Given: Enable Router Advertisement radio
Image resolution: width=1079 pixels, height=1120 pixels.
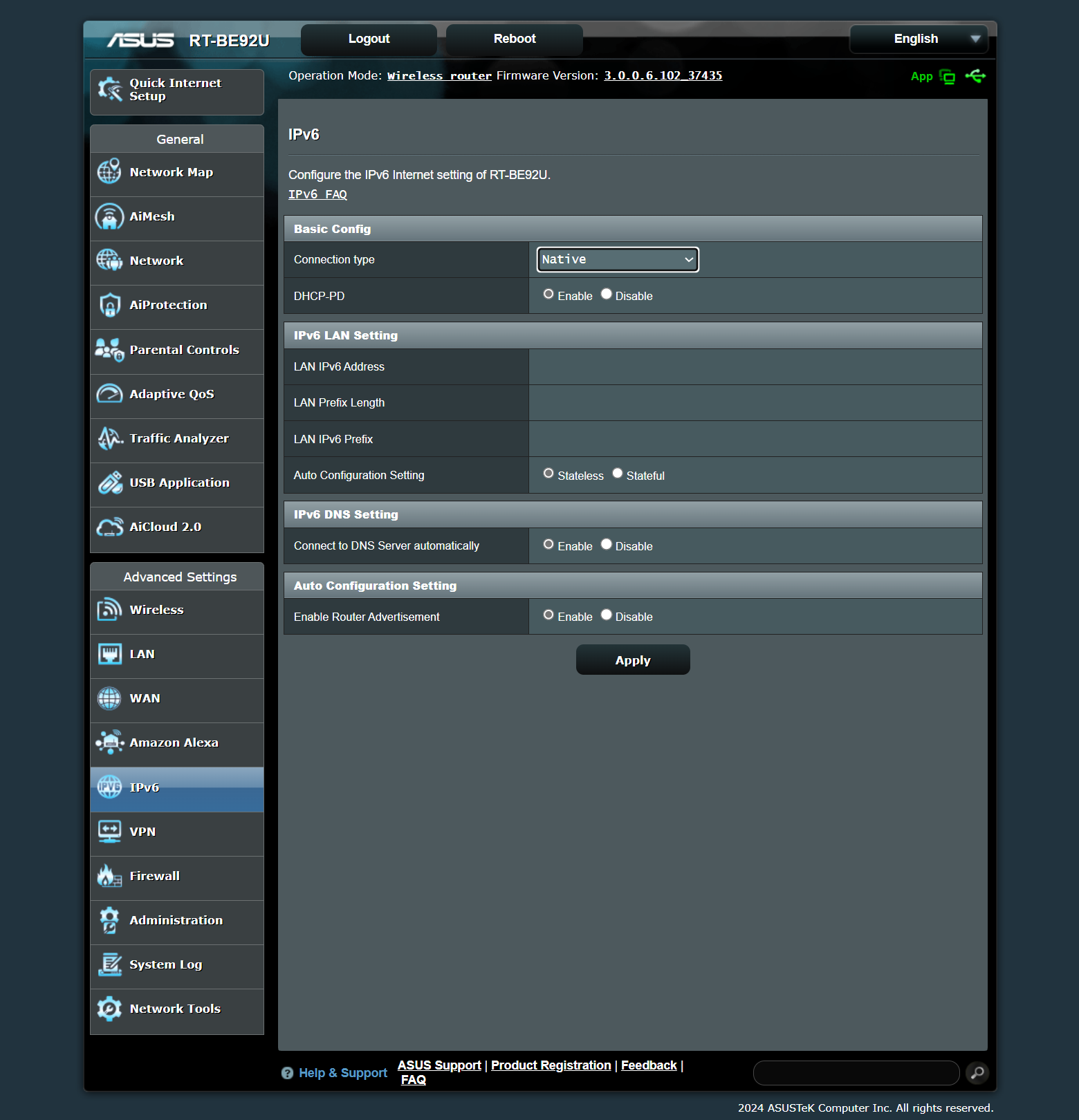Looking at the screenshot, I should coord(548,615).
